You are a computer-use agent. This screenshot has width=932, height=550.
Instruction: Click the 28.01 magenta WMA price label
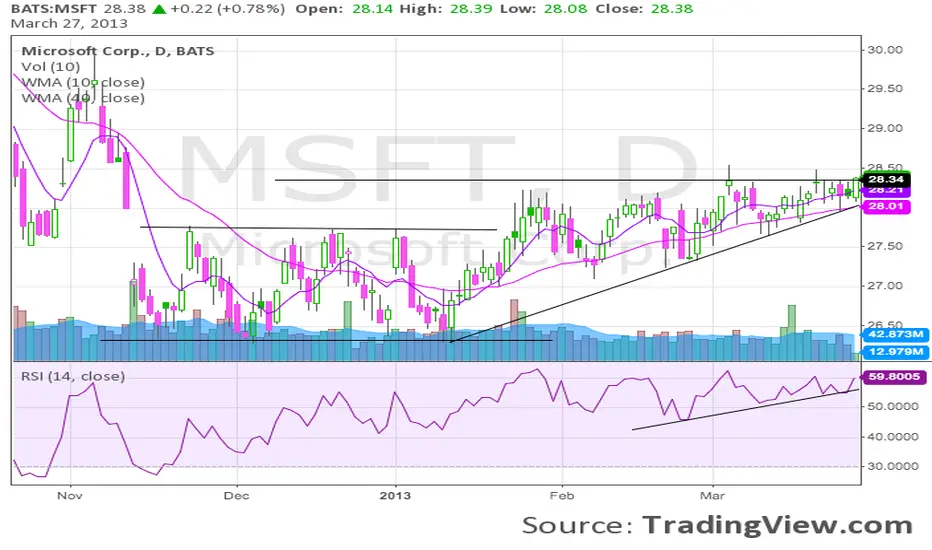point(886,206)
